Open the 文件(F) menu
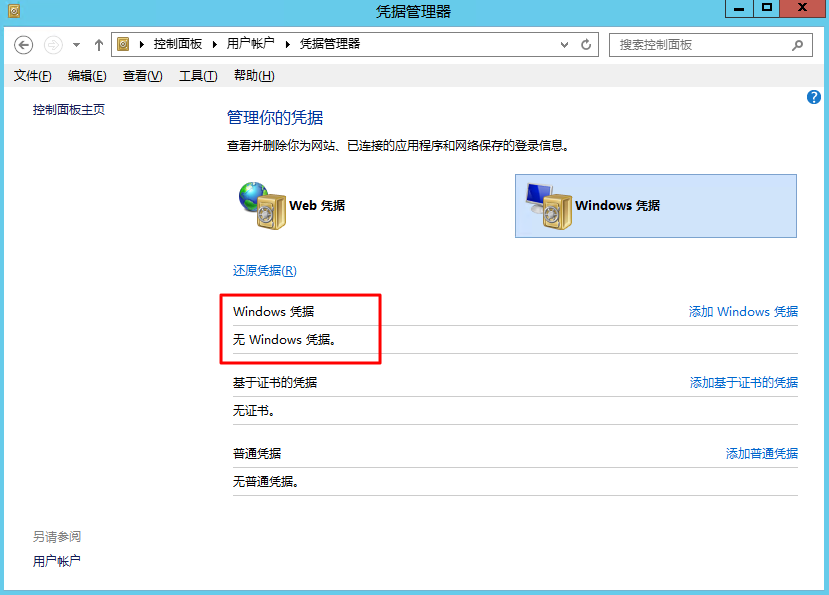The width and height of the screenshot is (829, 595). point(33,76)
